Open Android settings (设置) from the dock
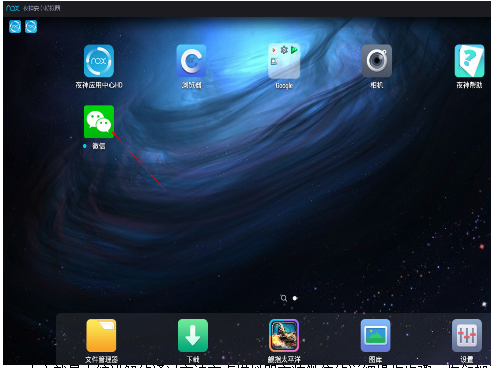 click(467, 335)
